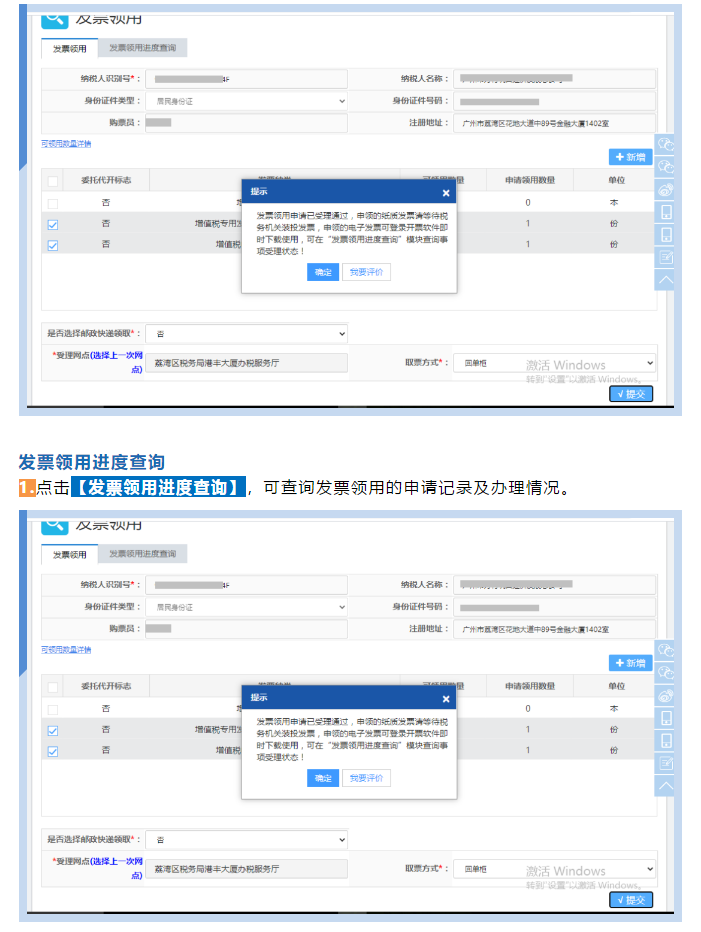Viewport: 701px width, 932px height.
Task: Toggle header select-all checkbox in upper table
Action: (53, 181)
